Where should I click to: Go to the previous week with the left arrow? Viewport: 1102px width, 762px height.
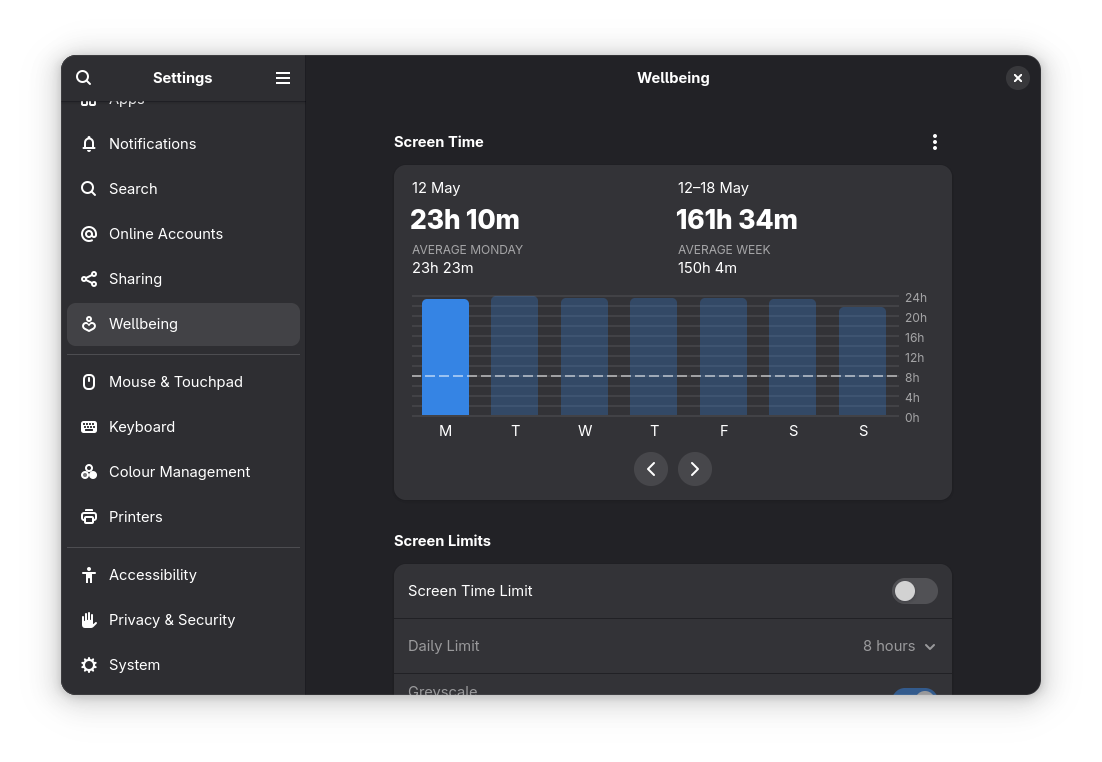651,468
